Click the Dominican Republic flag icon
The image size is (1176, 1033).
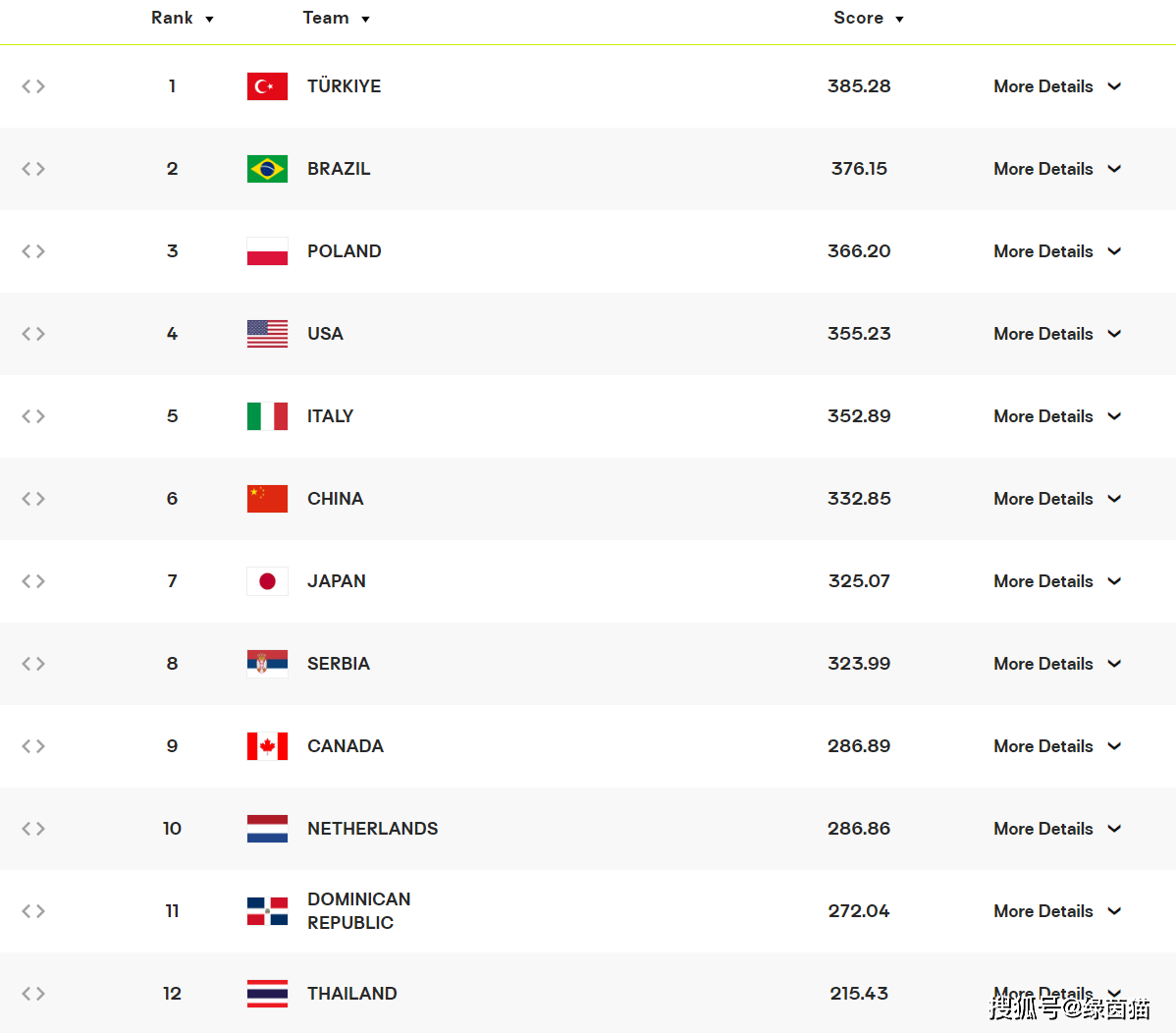(x=267, y=911)
